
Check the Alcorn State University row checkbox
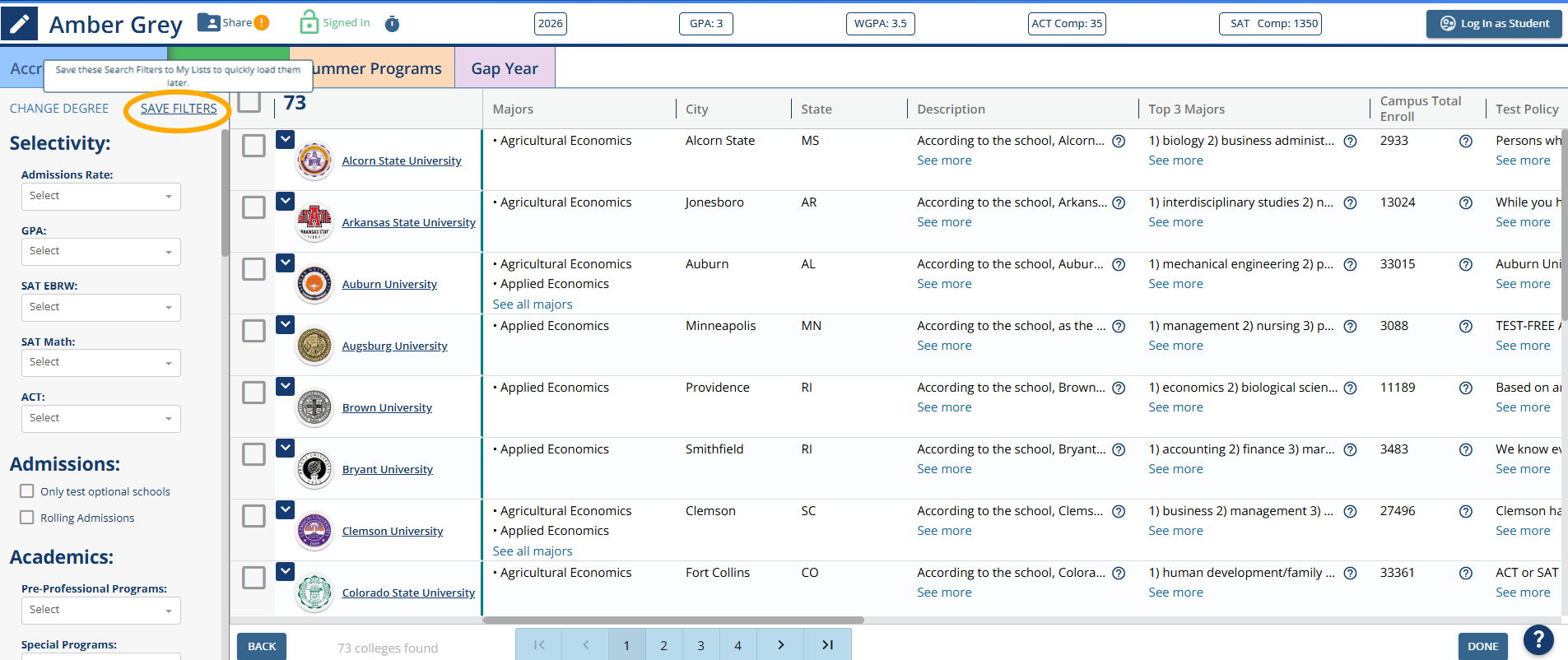[254, 146]
